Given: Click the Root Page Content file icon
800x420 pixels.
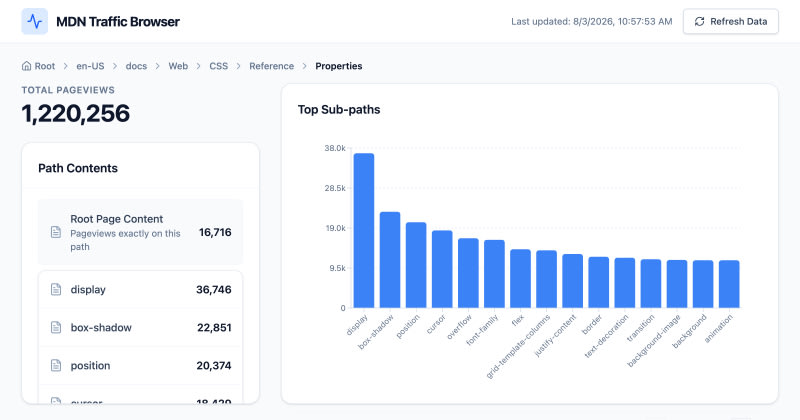Looking at the screenshot, I should tap(56, 232).
